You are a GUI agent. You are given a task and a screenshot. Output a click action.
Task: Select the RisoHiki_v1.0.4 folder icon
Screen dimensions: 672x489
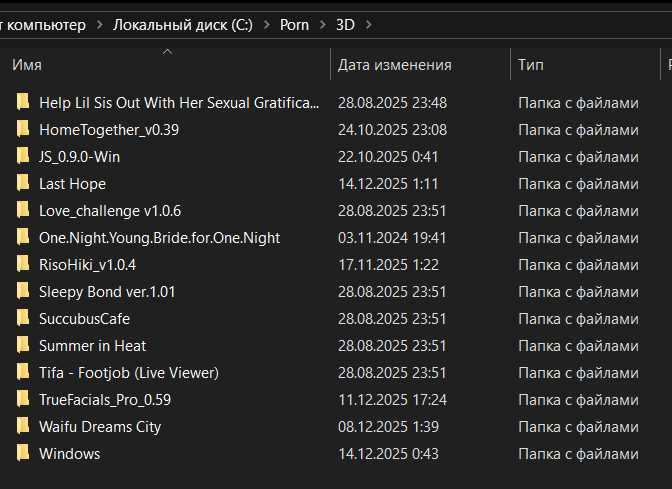23,264
